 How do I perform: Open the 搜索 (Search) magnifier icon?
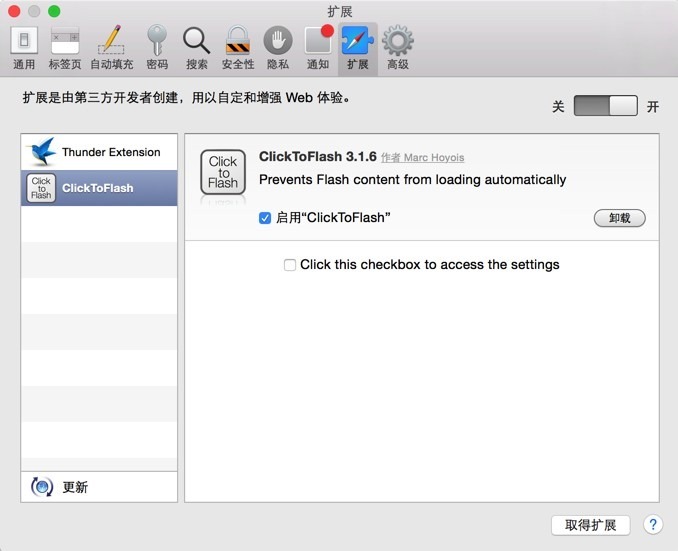[x=197, y=41]
